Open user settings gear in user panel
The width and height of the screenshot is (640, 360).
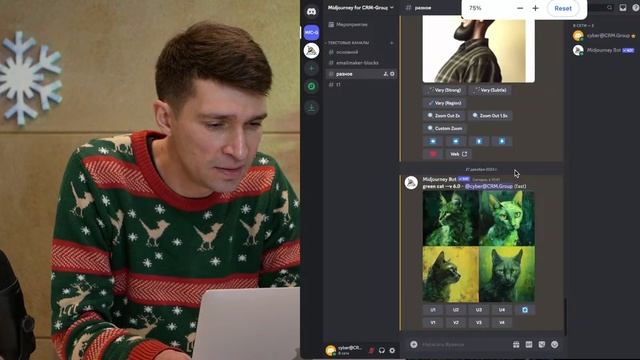click(392, 350)
